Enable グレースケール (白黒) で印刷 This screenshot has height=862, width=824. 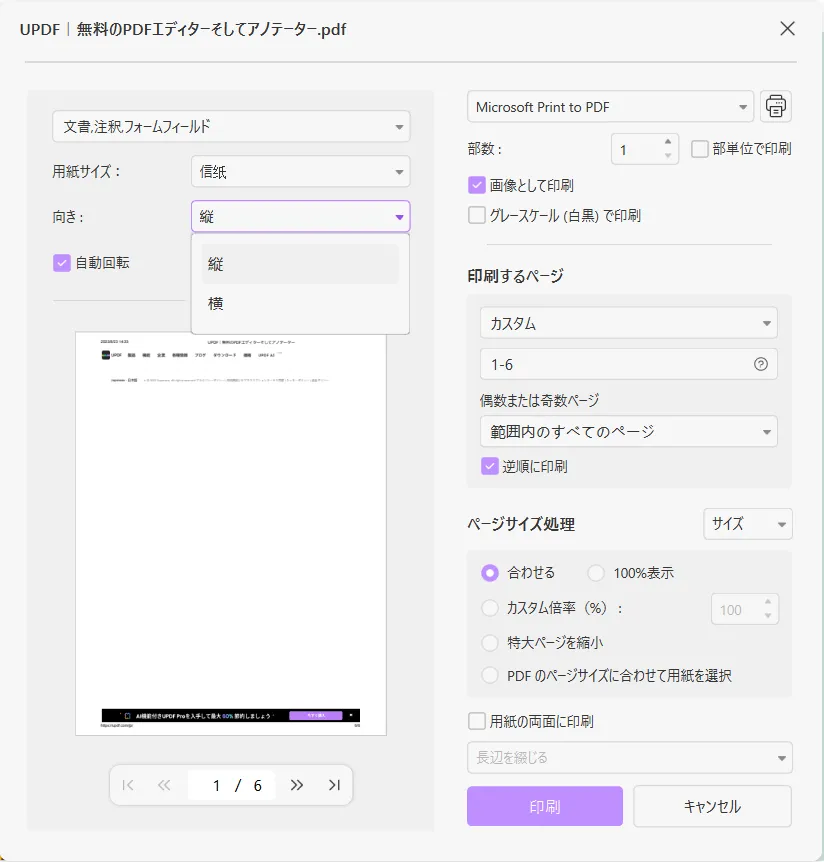point(477,215)
